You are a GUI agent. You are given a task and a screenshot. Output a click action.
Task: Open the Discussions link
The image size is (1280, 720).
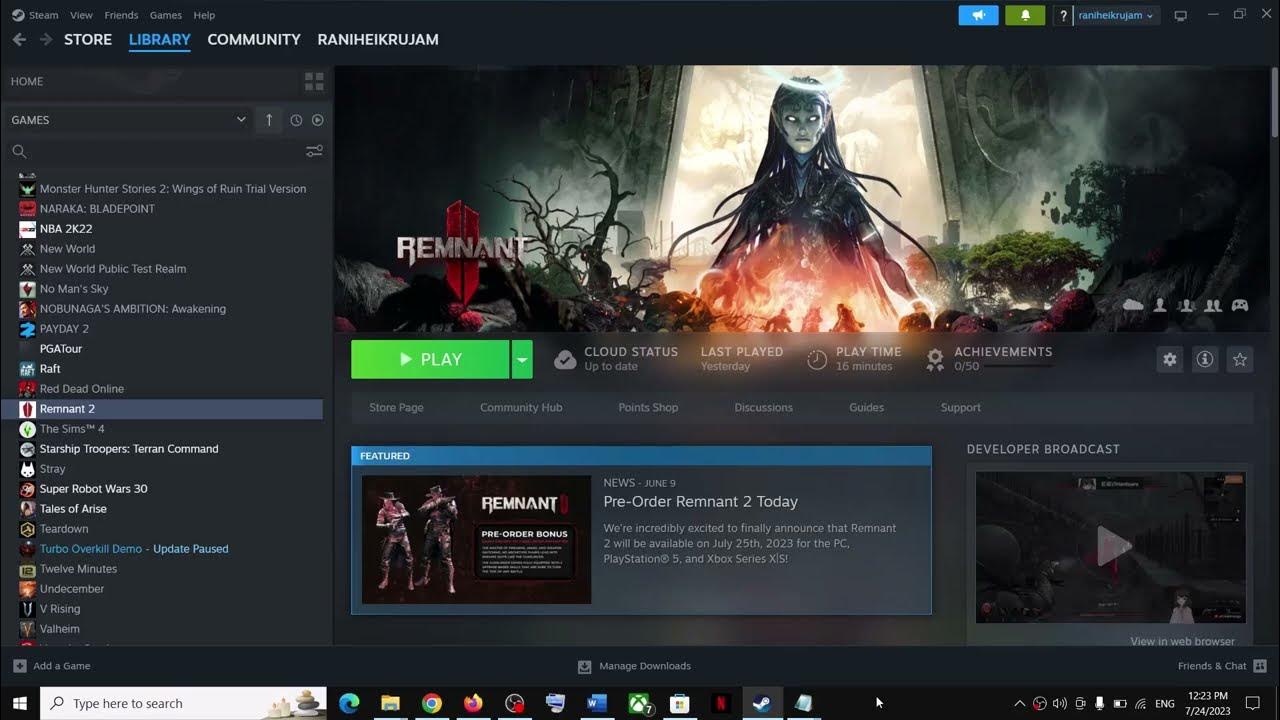(764, 407)
